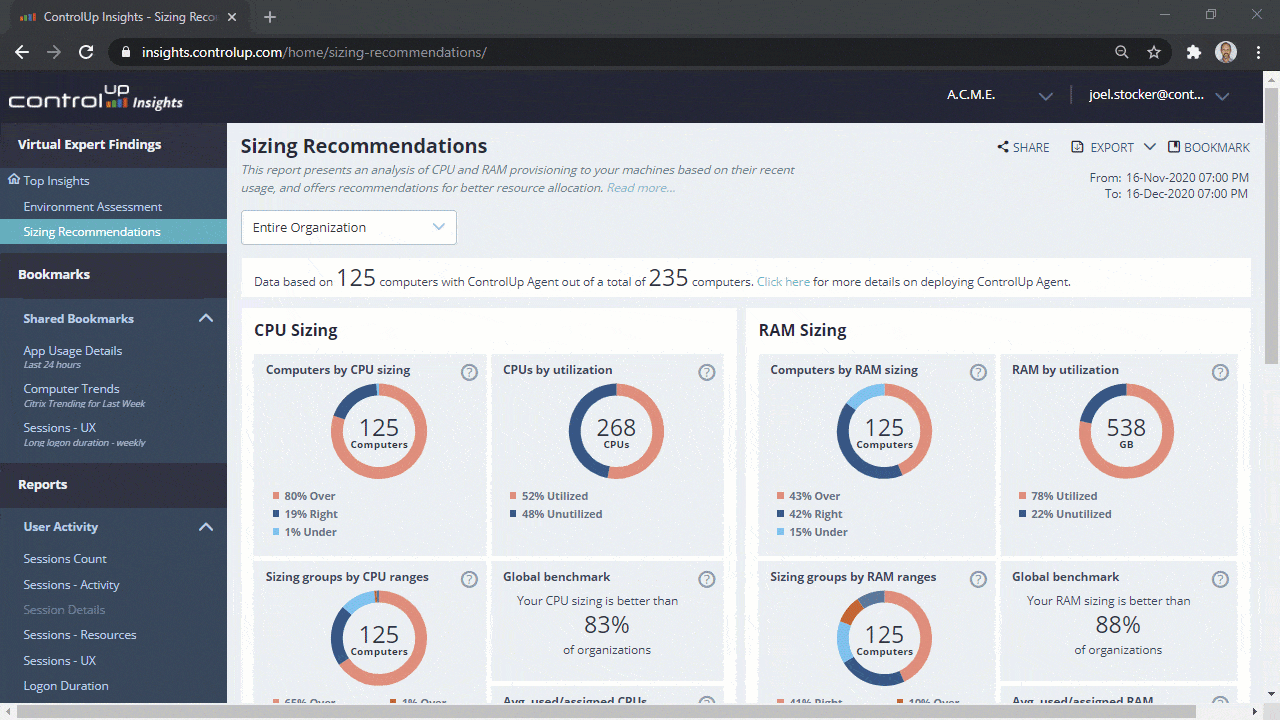
Task: Click the Share icon
Action: pos(1003,147)
